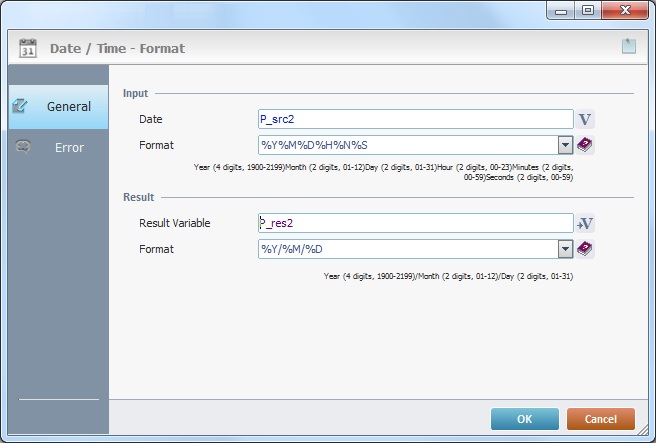Close the dialog with the red X
This screenshot has width=656, height=443.
pos(625,10)
